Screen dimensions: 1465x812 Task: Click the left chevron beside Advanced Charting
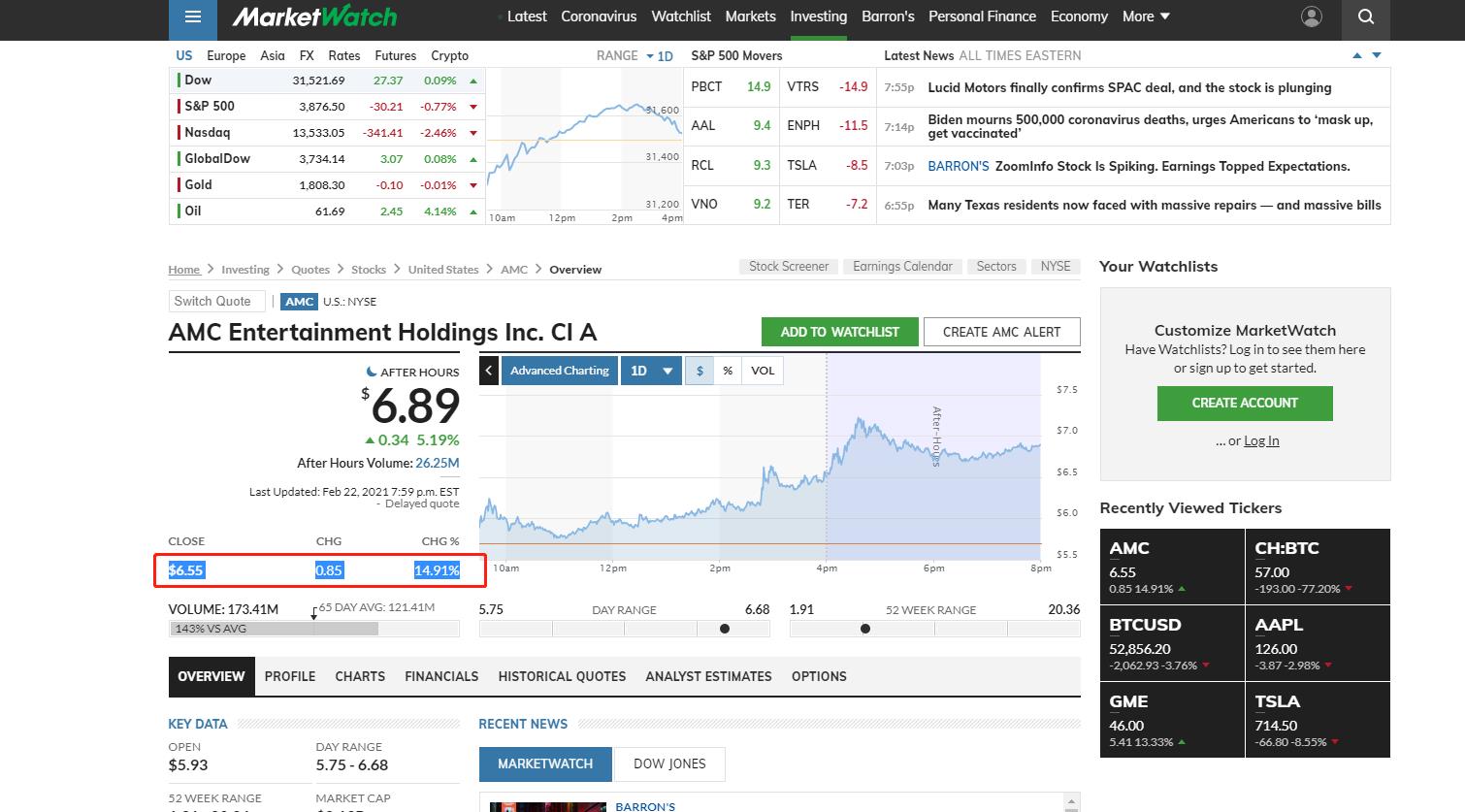tap(489, 370)
